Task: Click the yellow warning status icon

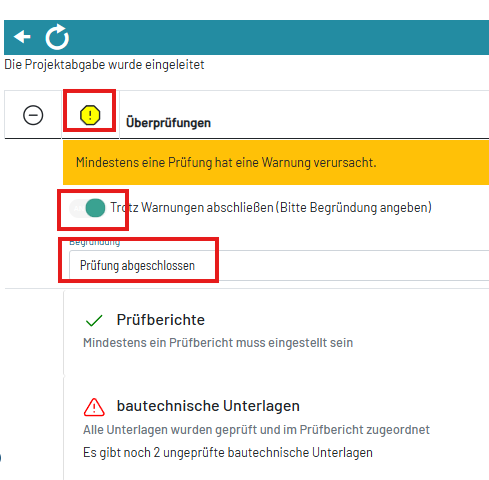Action: pyautogui.click(x=90, y=115)
